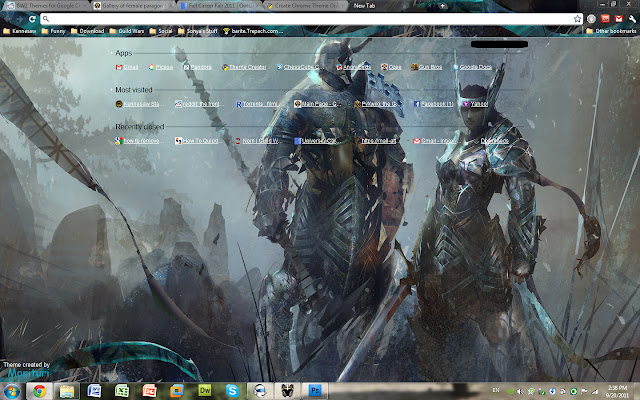640x400 pixels.
Task: Switch to the Fall Career Fair 2011 tab
Action: tap(218, 6)
